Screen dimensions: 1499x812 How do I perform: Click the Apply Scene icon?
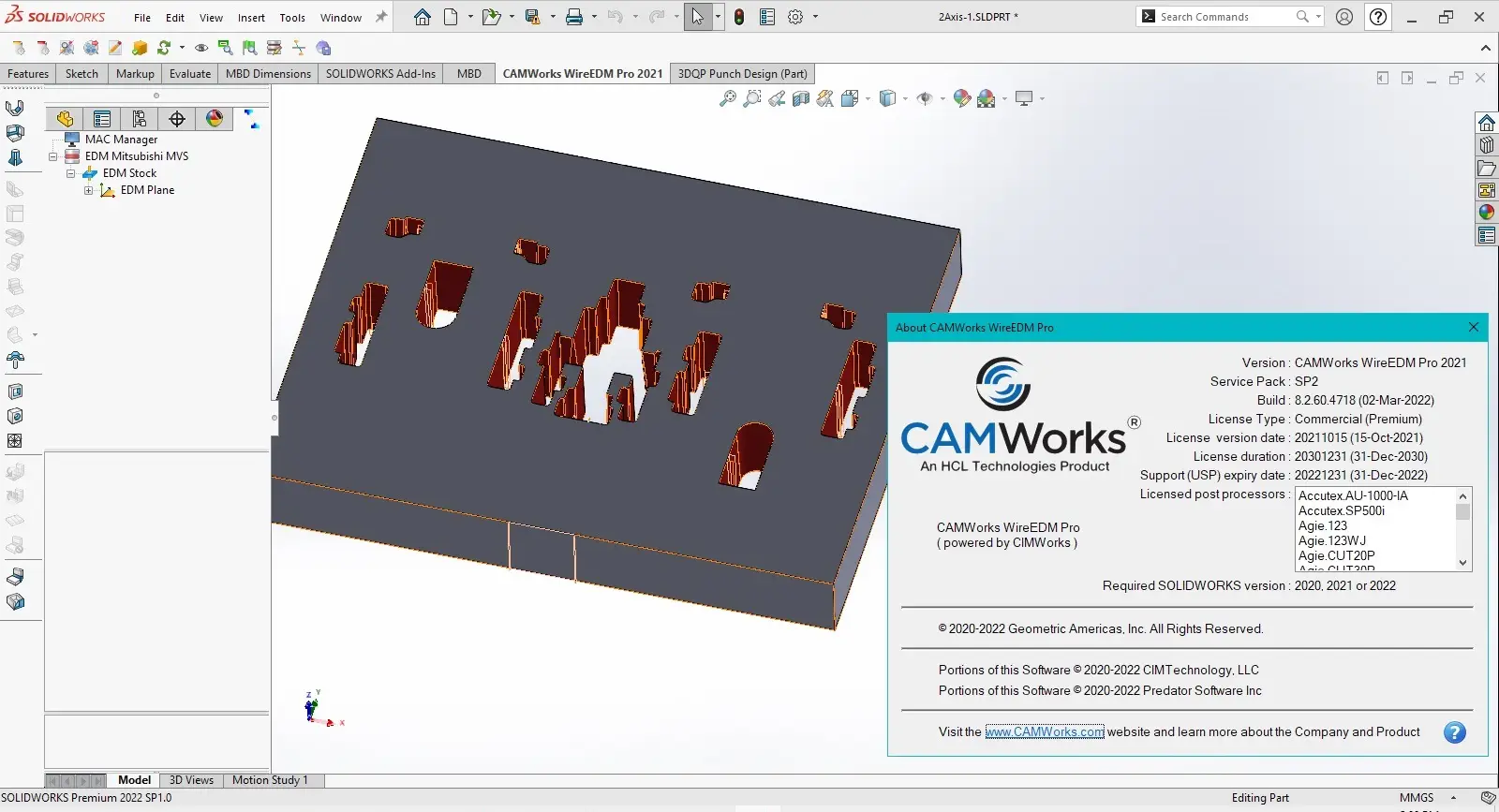[x=987, y=98]
